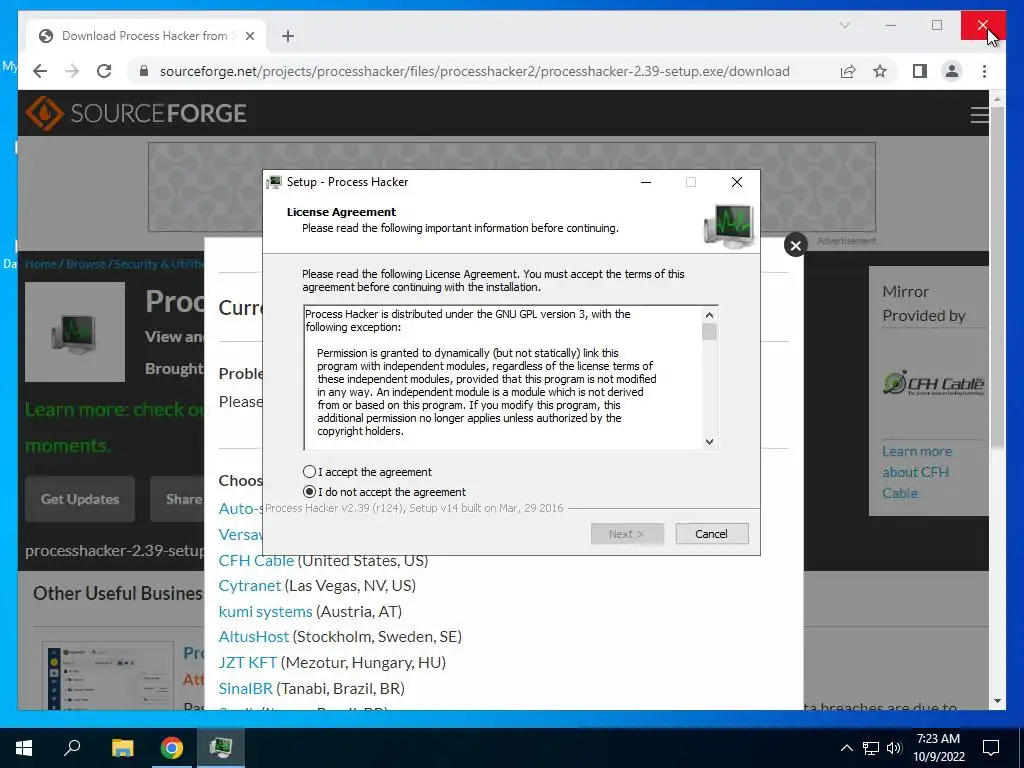Image resolution: width=1024 pixels, height=768 pixels.
Task: Click the CFH Cable sponsor logo
Action: (933, 383)
